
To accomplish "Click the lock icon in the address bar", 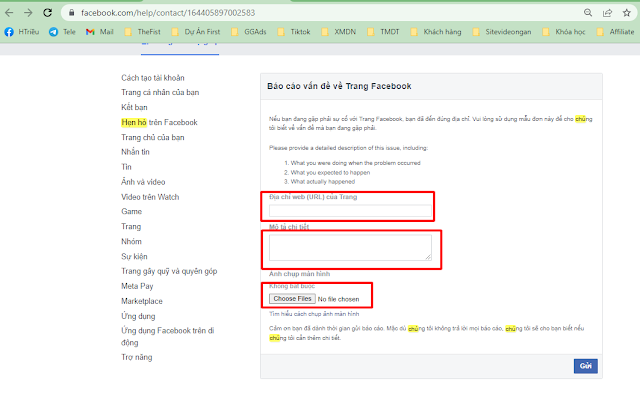I will click(x=71, y=13).
